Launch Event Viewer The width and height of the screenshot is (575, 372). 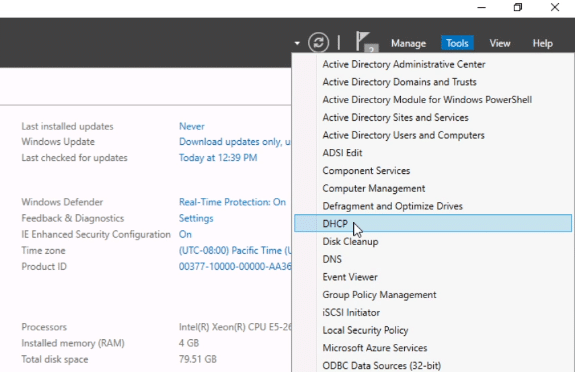coord(433,277)
